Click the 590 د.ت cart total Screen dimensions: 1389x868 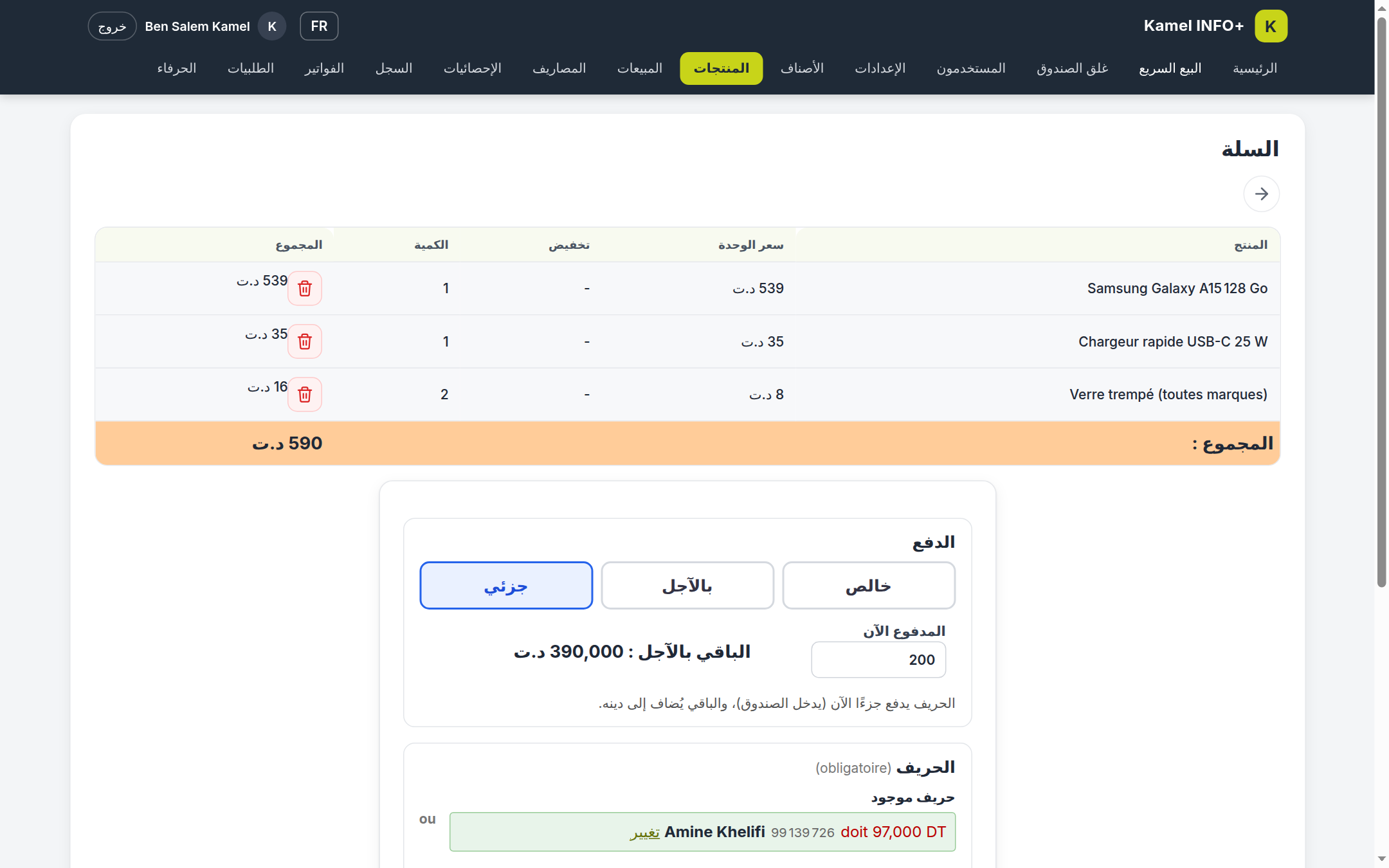(x=287, y=443)
